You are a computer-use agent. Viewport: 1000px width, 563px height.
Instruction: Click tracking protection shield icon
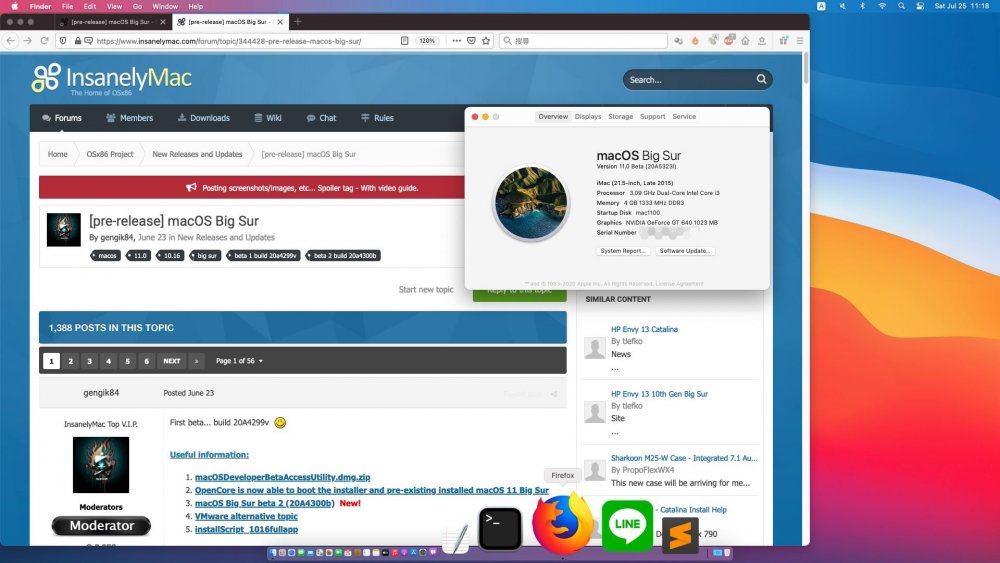62,40
